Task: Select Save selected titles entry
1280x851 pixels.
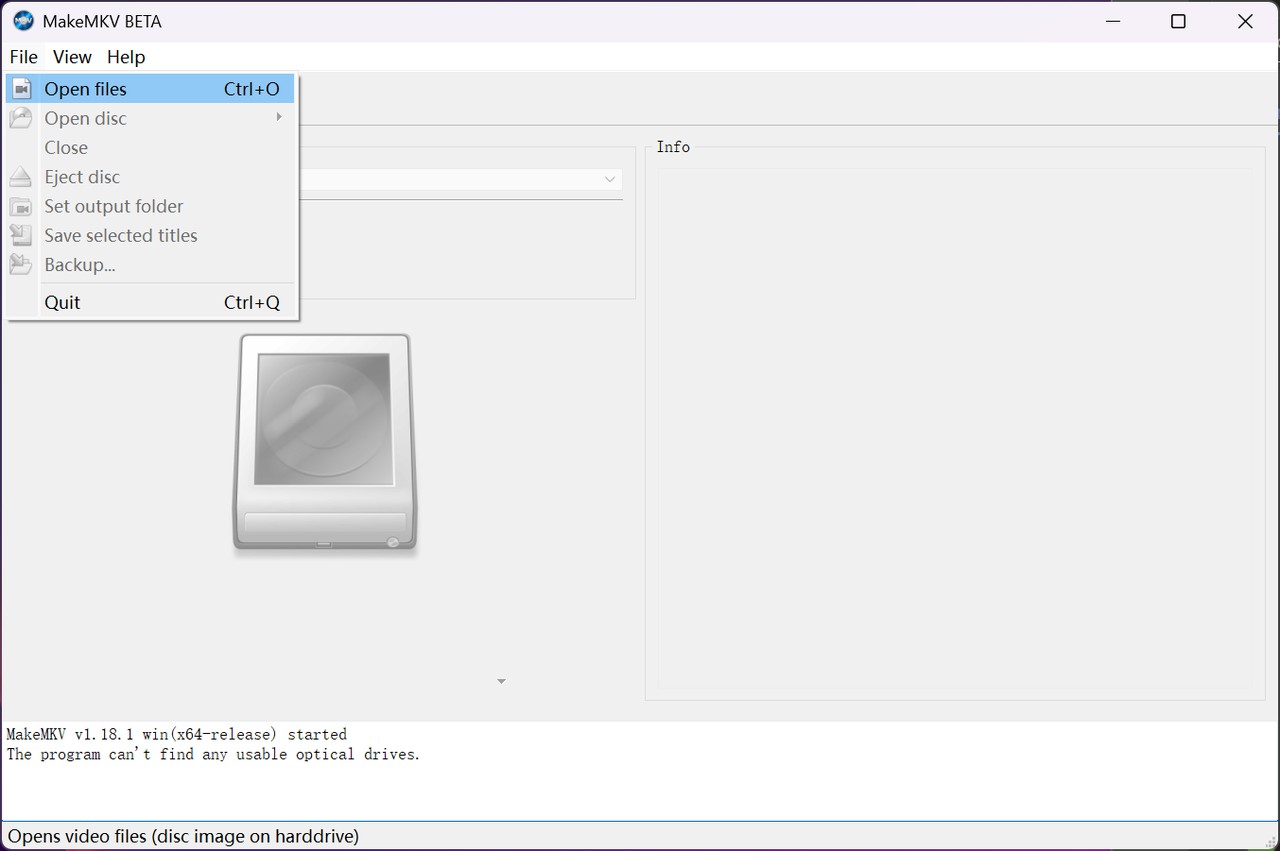Action: 151,235
